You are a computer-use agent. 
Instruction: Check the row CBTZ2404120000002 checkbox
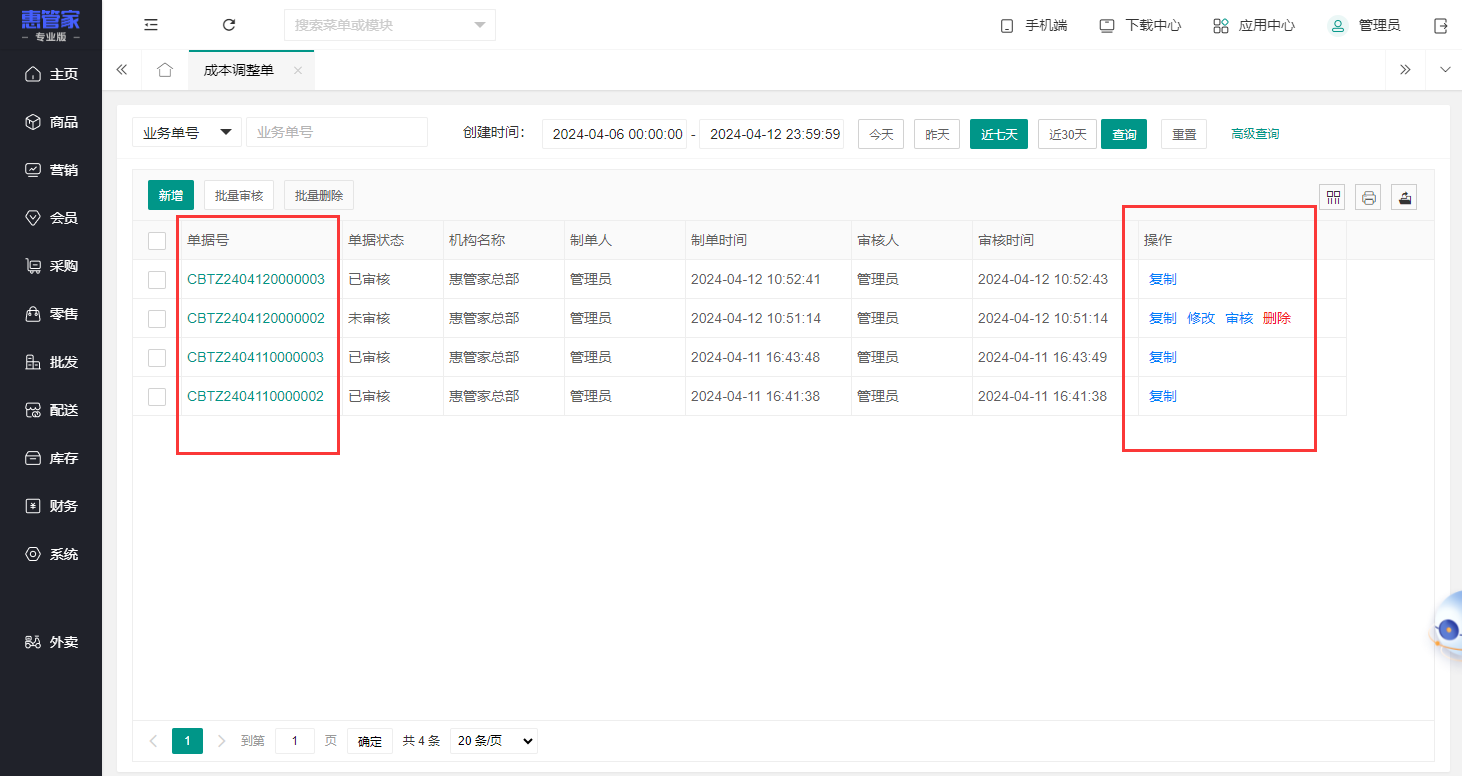pos(157,319)
